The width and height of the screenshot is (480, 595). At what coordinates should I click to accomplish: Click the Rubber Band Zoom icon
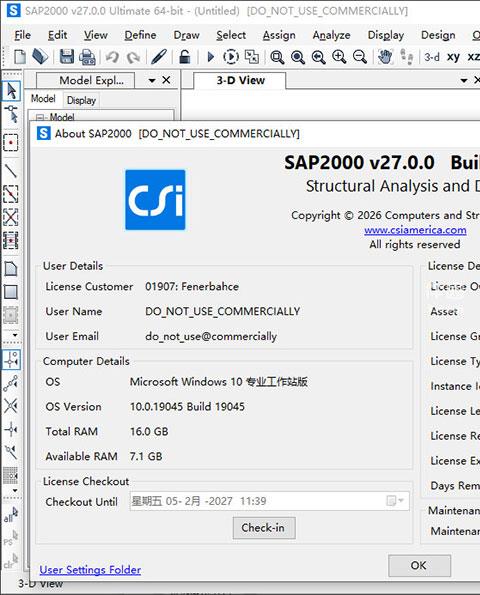coord(277,57)
